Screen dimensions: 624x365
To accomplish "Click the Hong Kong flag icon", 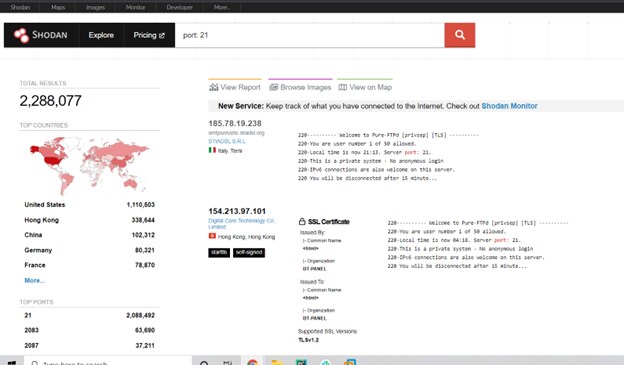I will 212,236.
